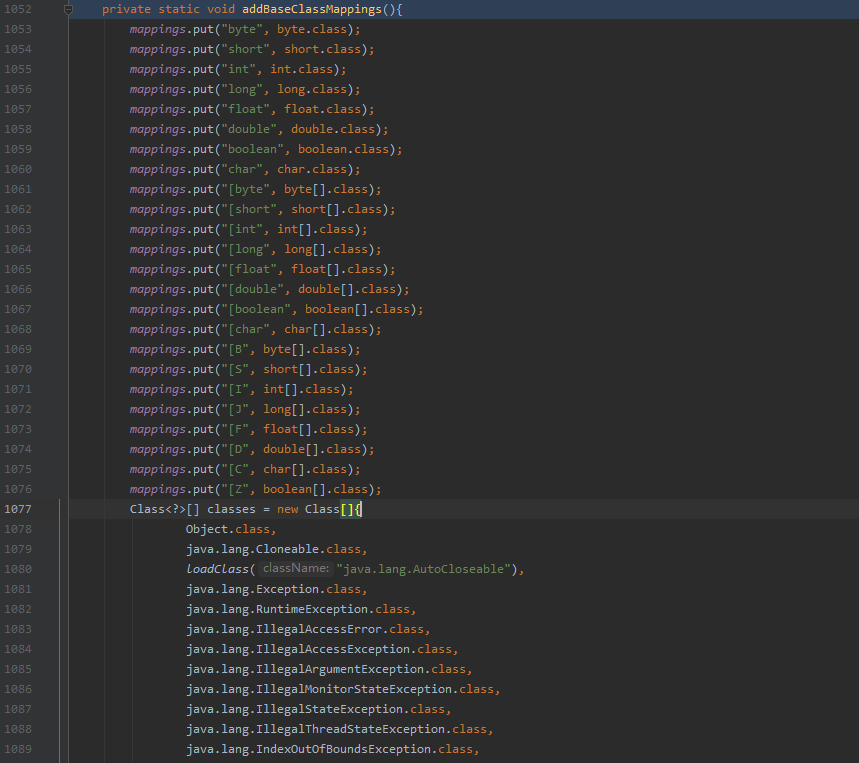The height and width of the screenshot is (763, 859).
Task: Click char.class on line 1060
Action: click(x=312, y=169)
